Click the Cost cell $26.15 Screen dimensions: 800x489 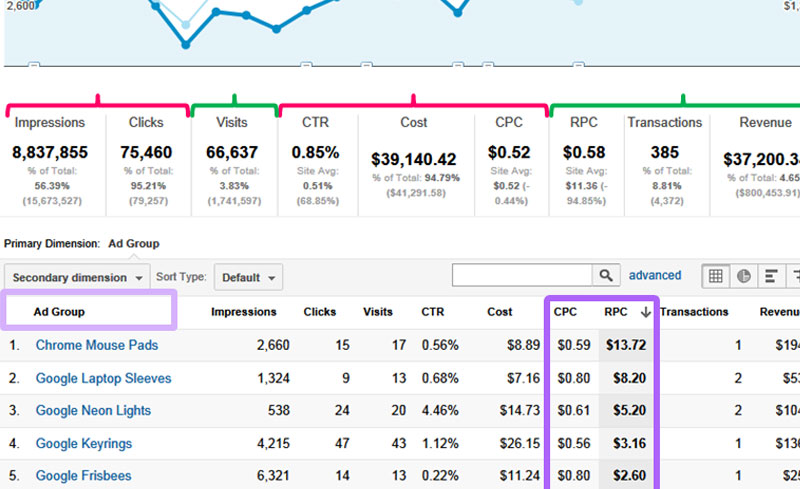520,444
